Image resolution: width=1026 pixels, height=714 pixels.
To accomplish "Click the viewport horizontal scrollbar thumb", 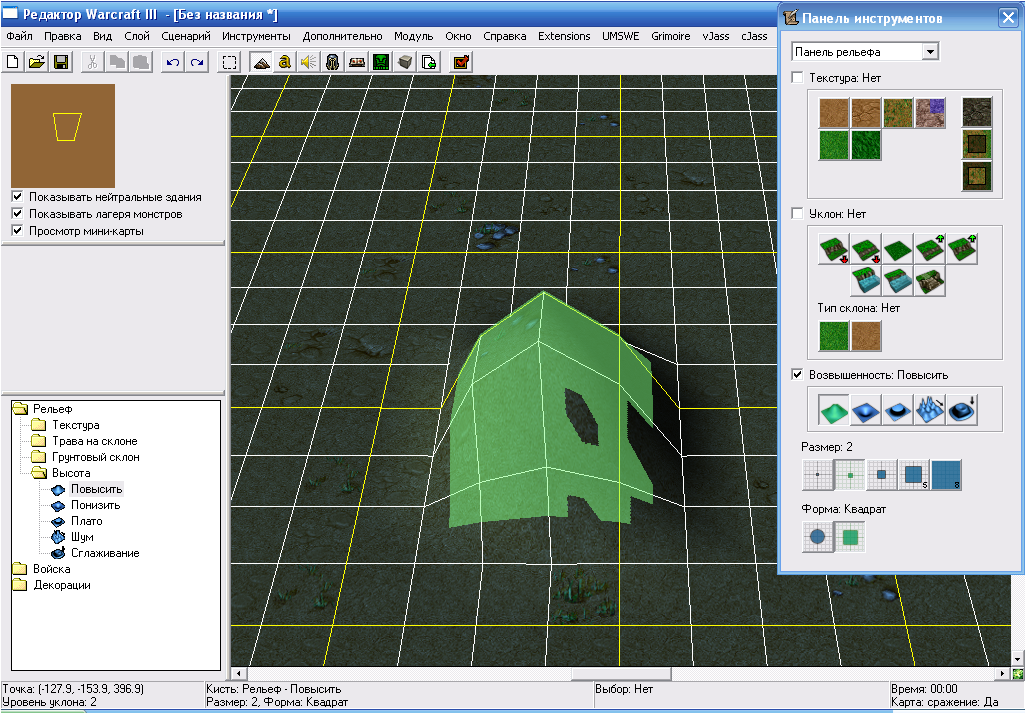I will (622, 673).
